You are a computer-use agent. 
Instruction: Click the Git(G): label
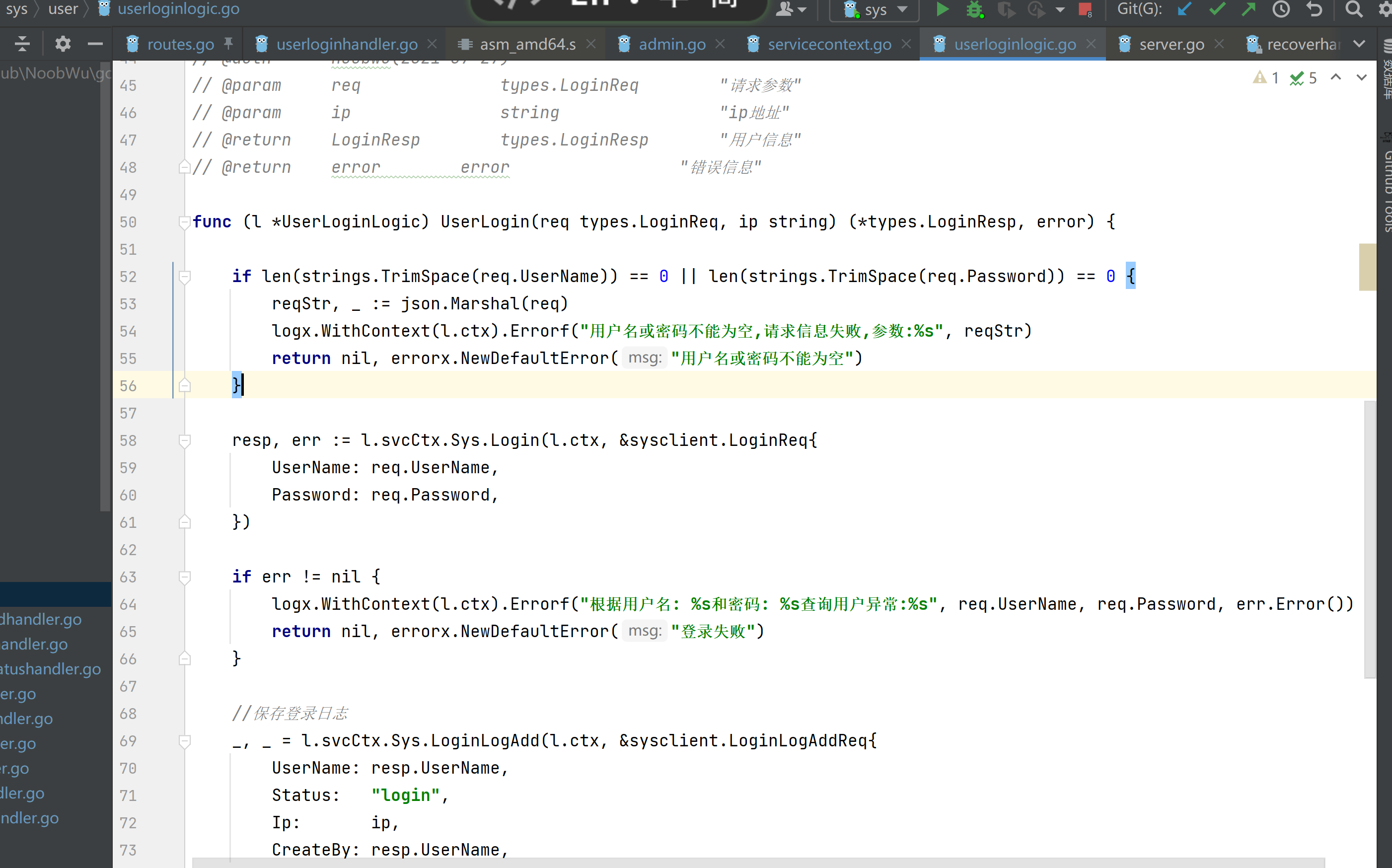pos(1139,9)
